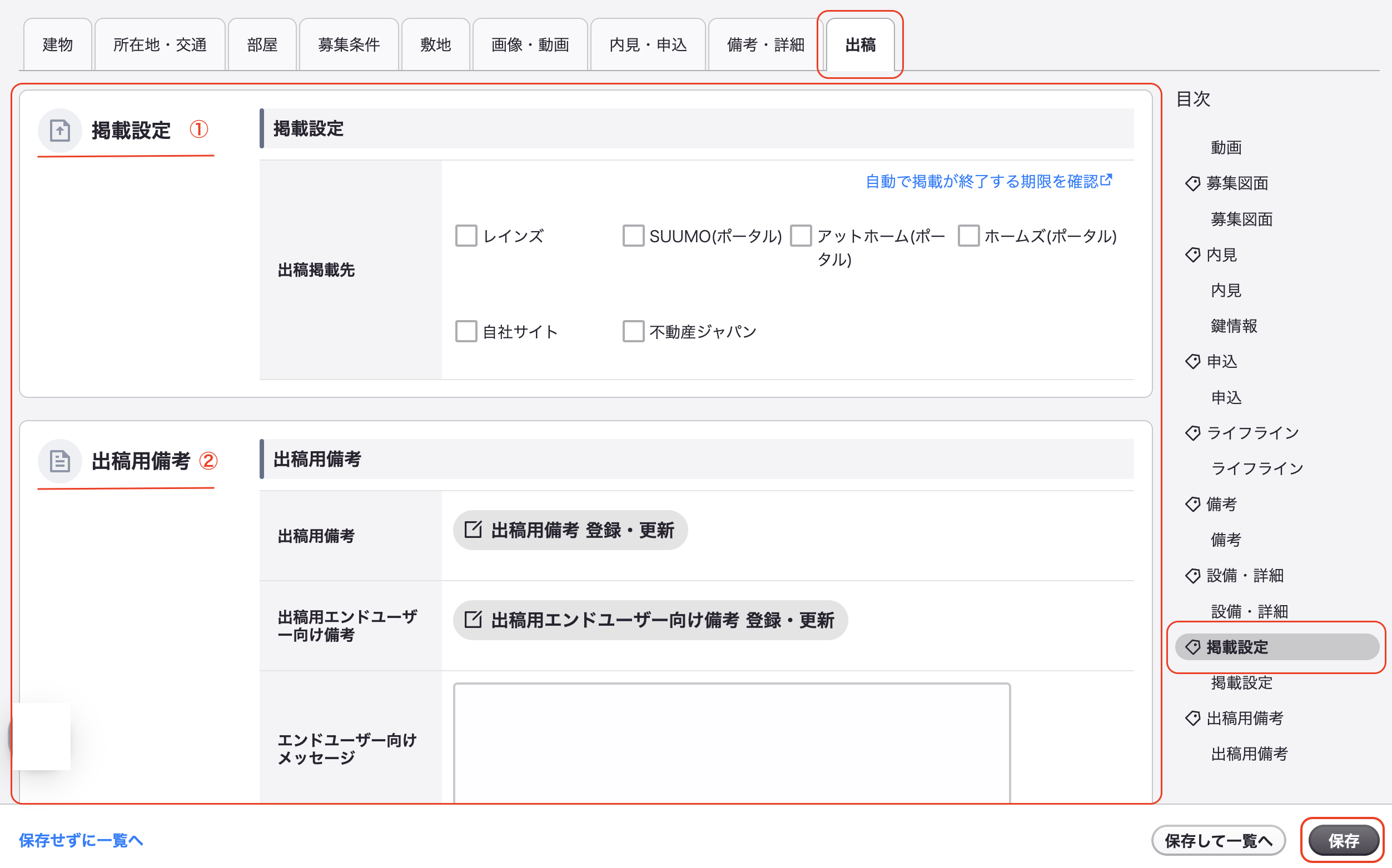
Task: Click tag icon beside 募集図面 heading
Action: (x=1193, y=184)
